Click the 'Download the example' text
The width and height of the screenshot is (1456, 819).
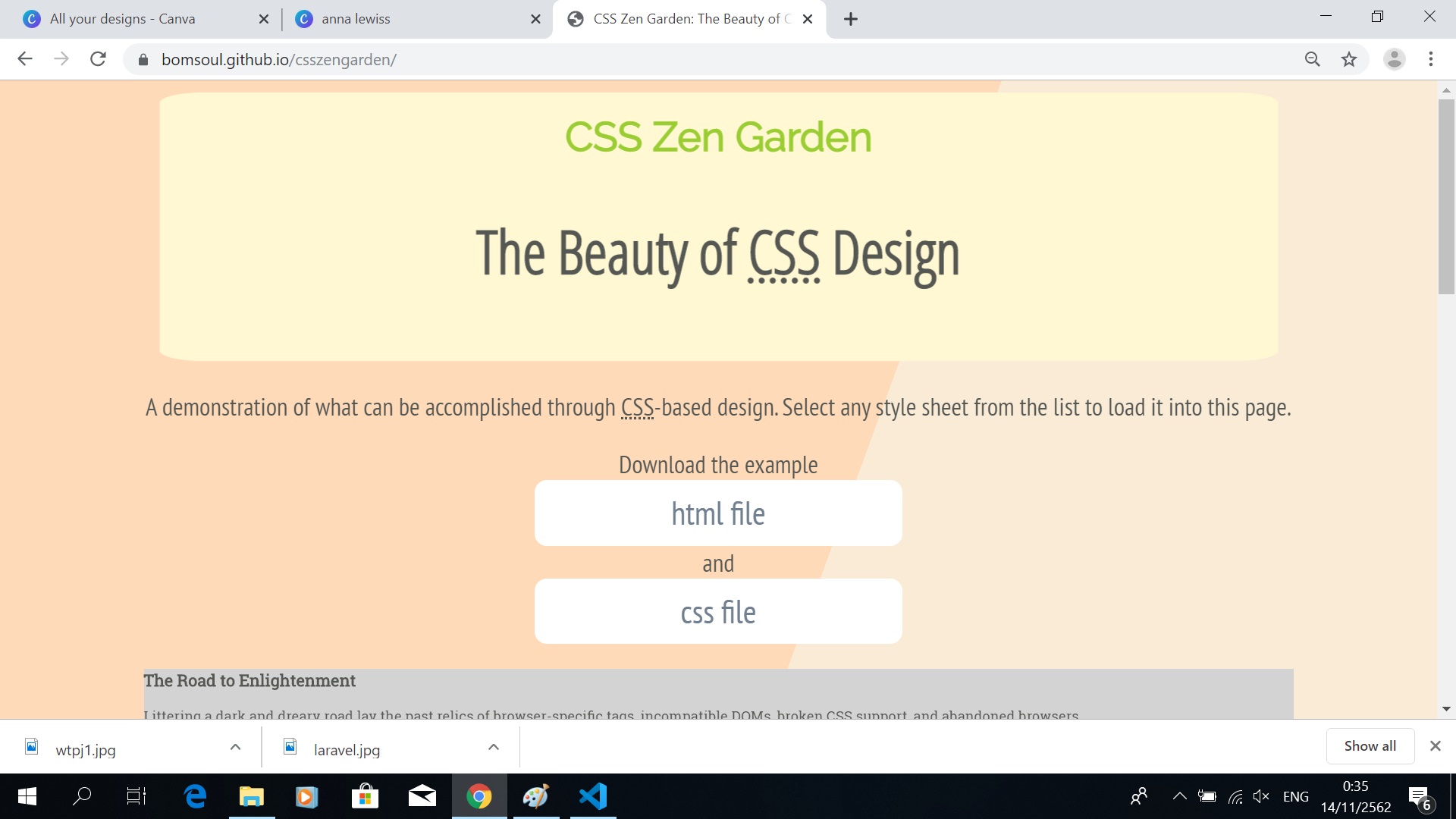point(718,465)
